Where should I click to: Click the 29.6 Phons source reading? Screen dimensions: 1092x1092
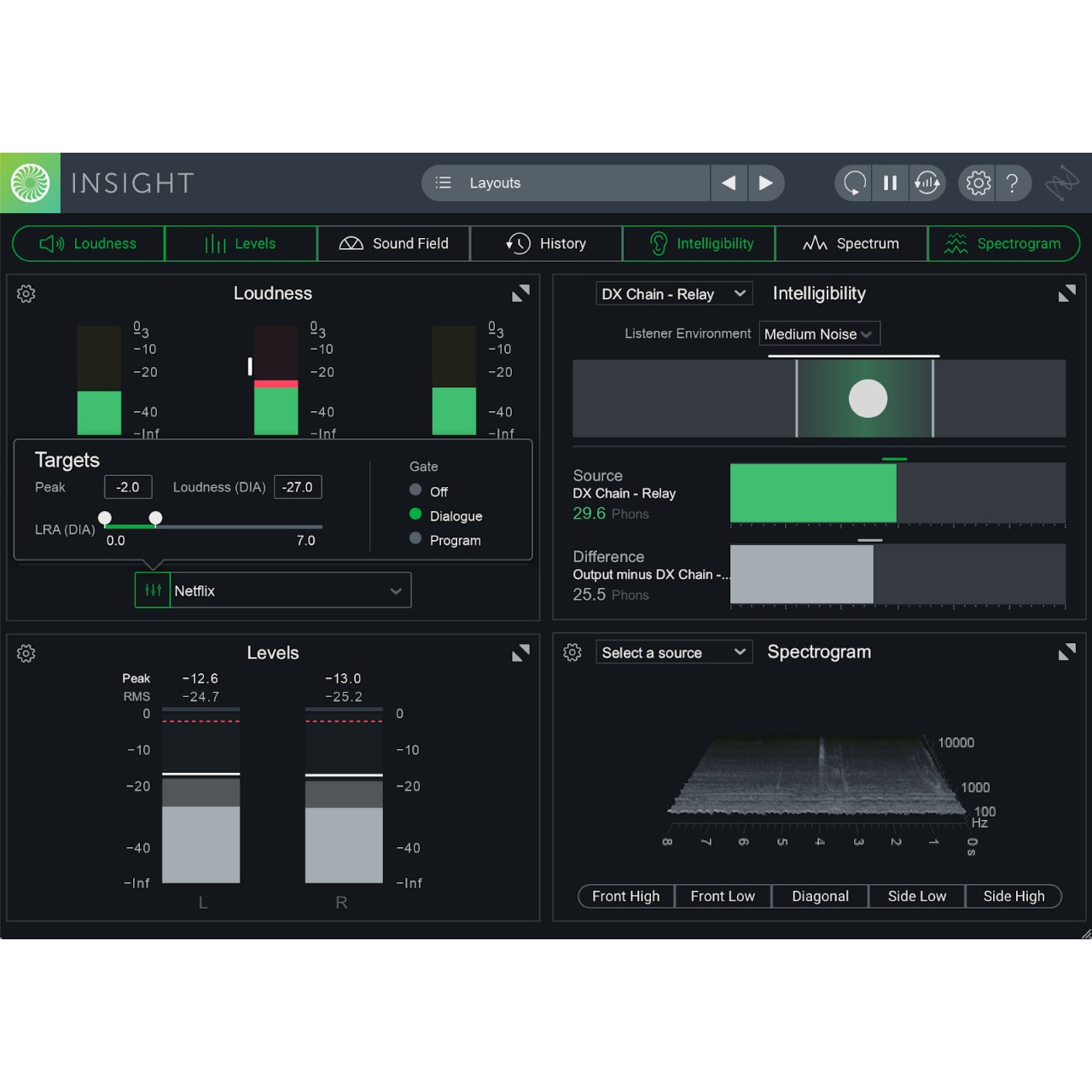click(611, 514)
